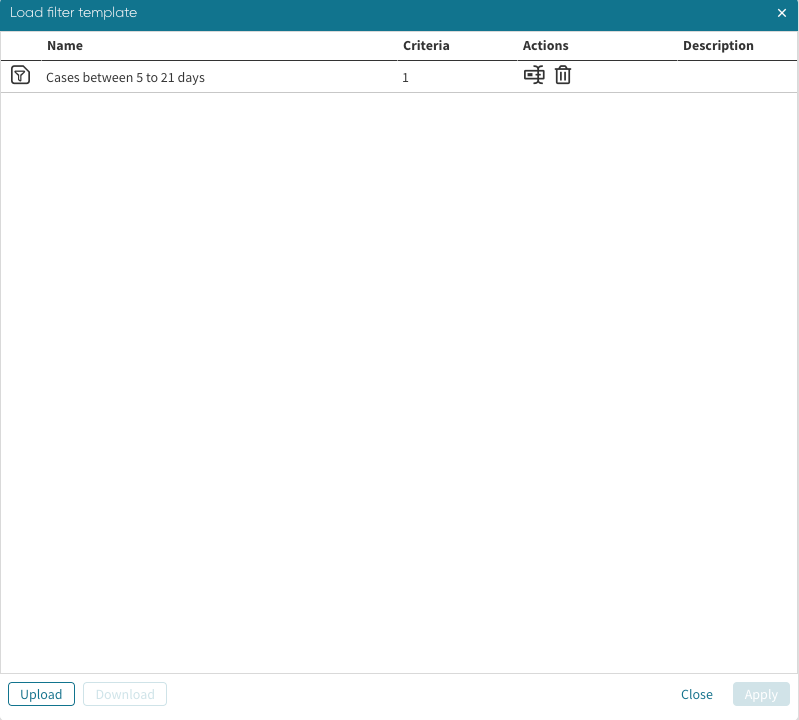Click the "Load filter template" title bar text
Image resolution: width=799 pixels, height=720 pixels.
click(74, 13)
